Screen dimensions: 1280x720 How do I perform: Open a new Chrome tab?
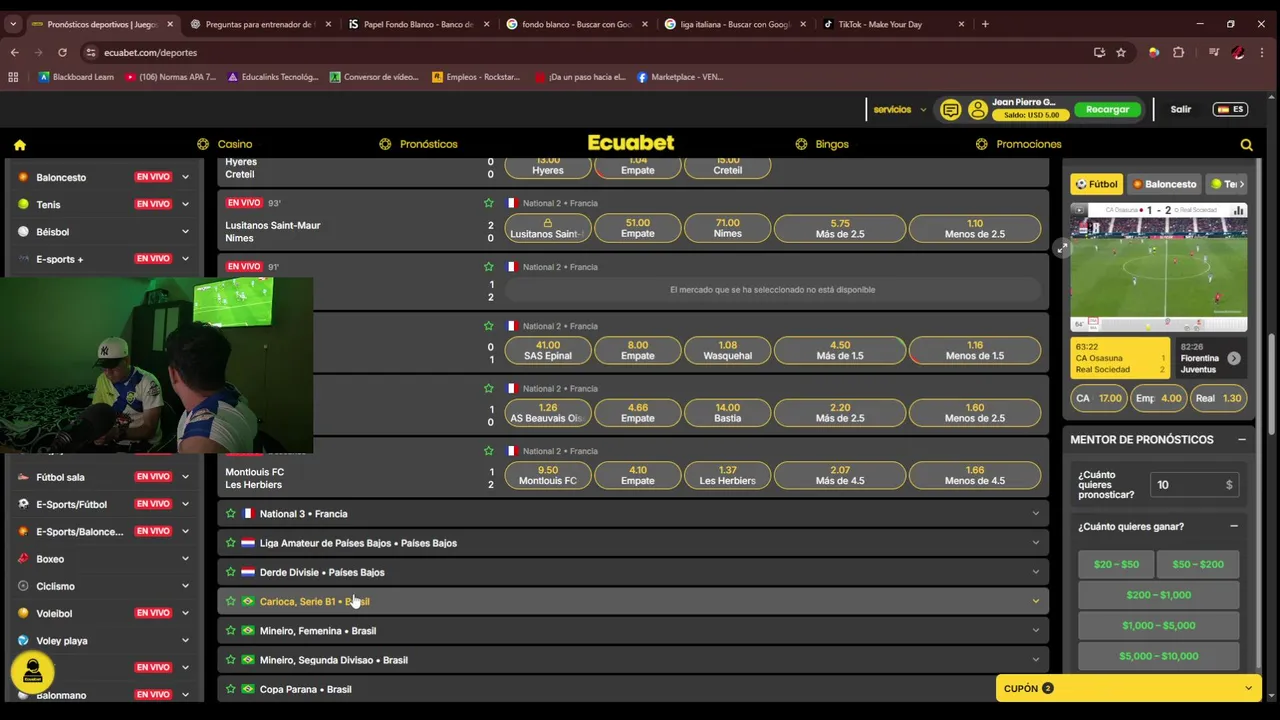tap(985, 24)
